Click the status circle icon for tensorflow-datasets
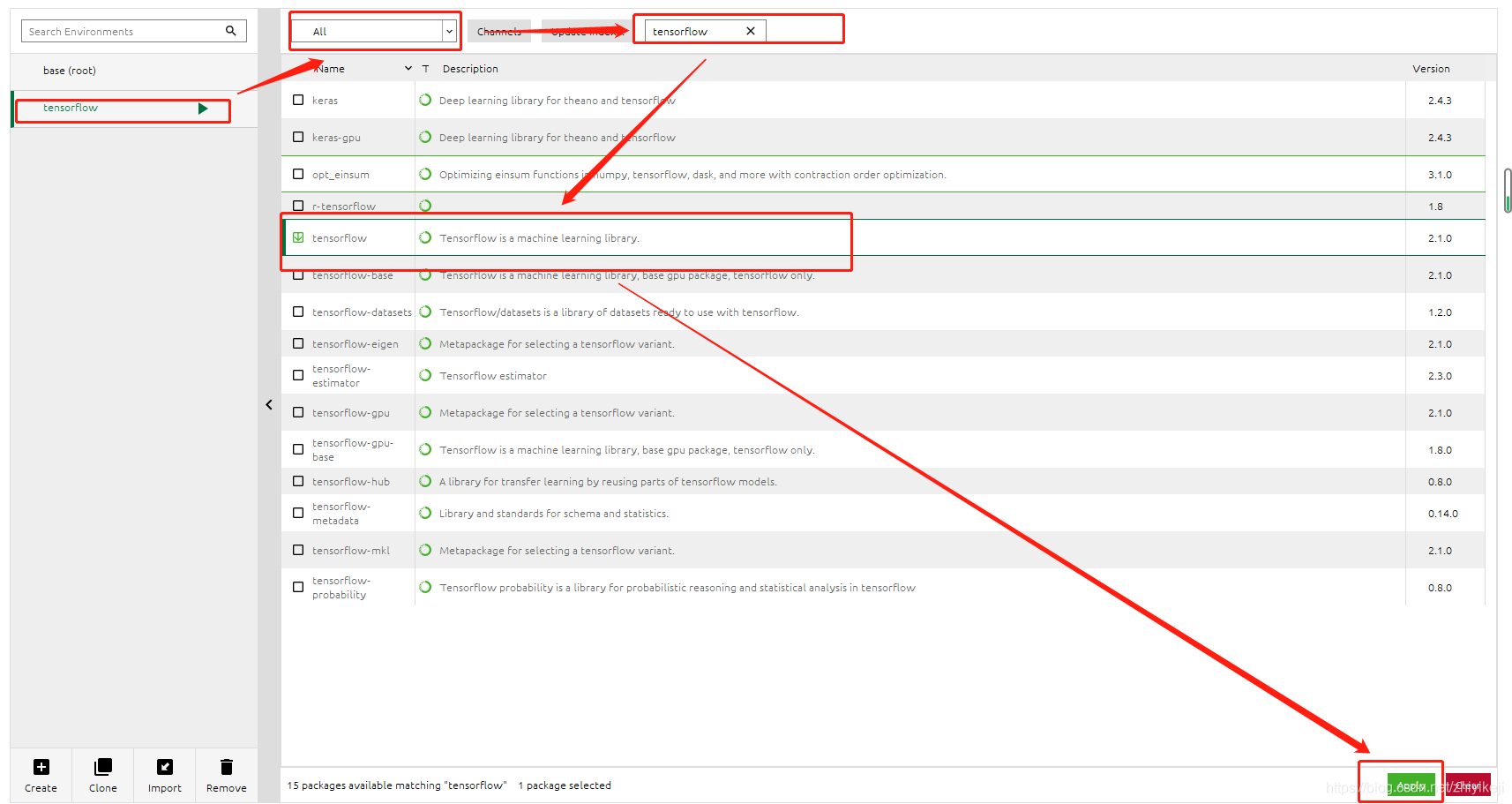The width and height of the screenshot is (1512, 804). point(425,312)
